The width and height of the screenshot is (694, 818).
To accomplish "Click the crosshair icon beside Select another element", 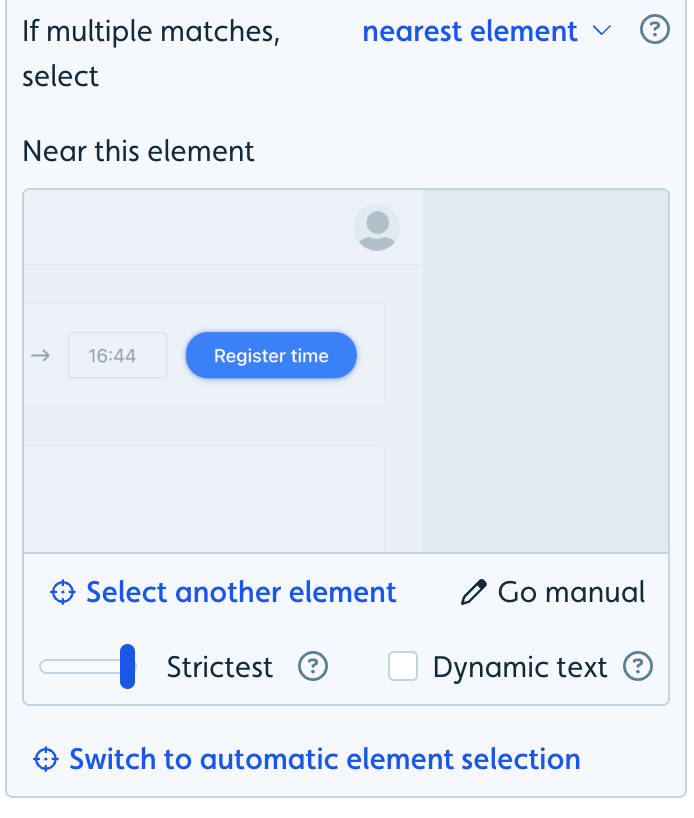I will click(63, 592).
